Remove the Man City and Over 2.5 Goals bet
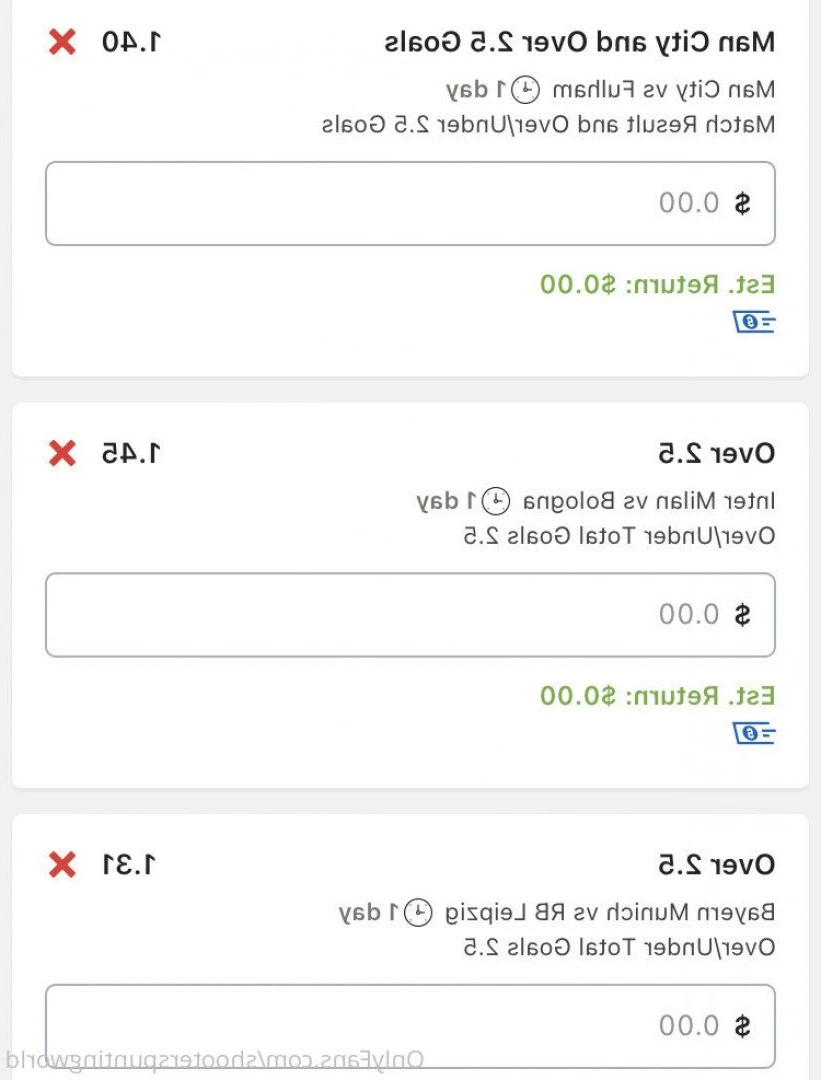Screen dimensions: 821x1080 coord(62,42)
